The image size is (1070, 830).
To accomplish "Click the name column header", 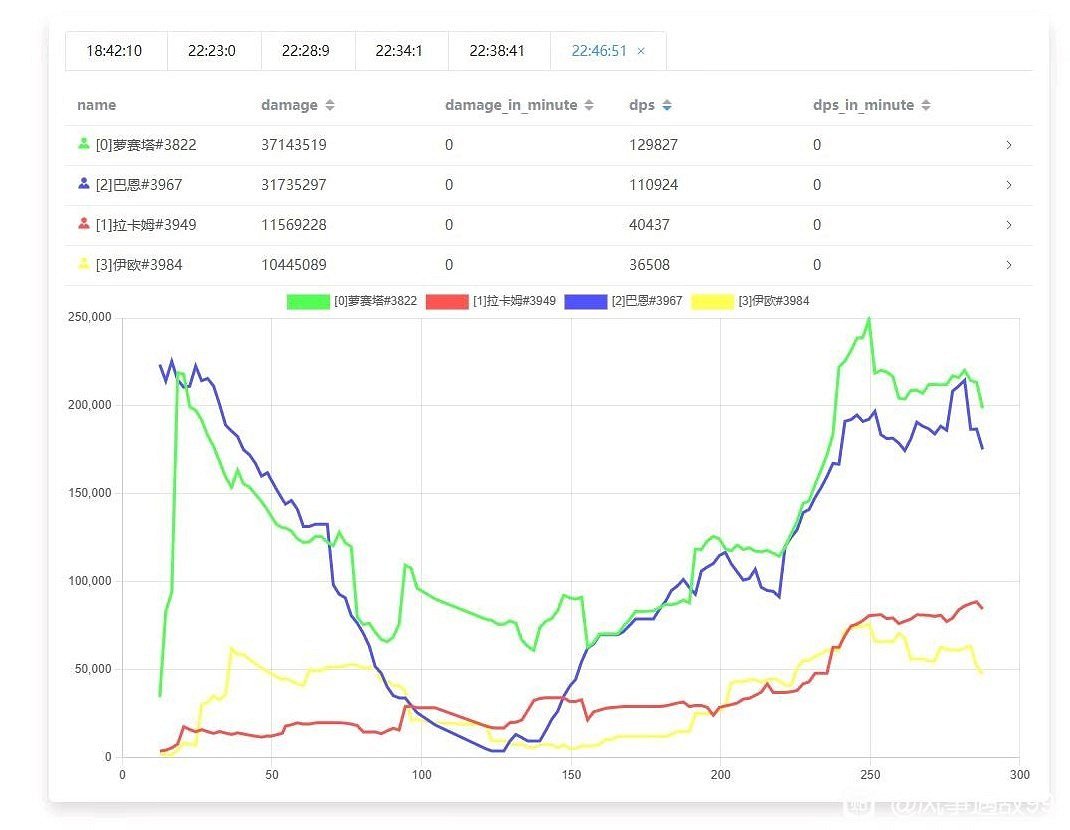I will coord(96,105).
